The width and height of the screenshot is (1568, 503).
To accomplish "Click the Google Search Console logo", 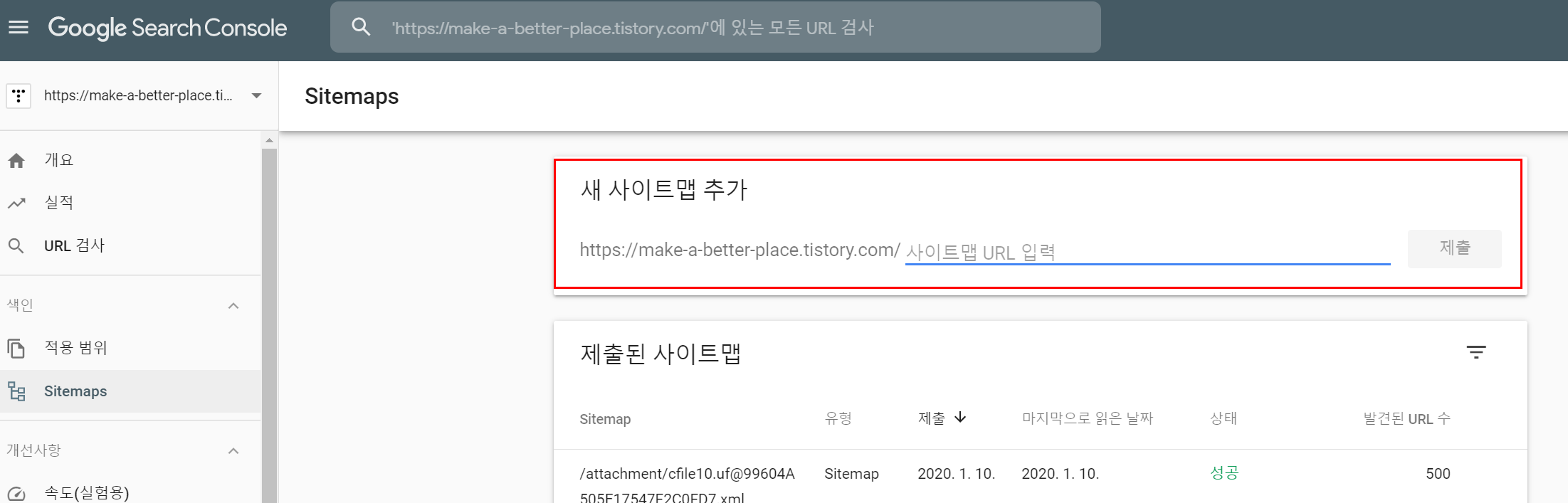I will pyautogui.click(x=167, y=28).
